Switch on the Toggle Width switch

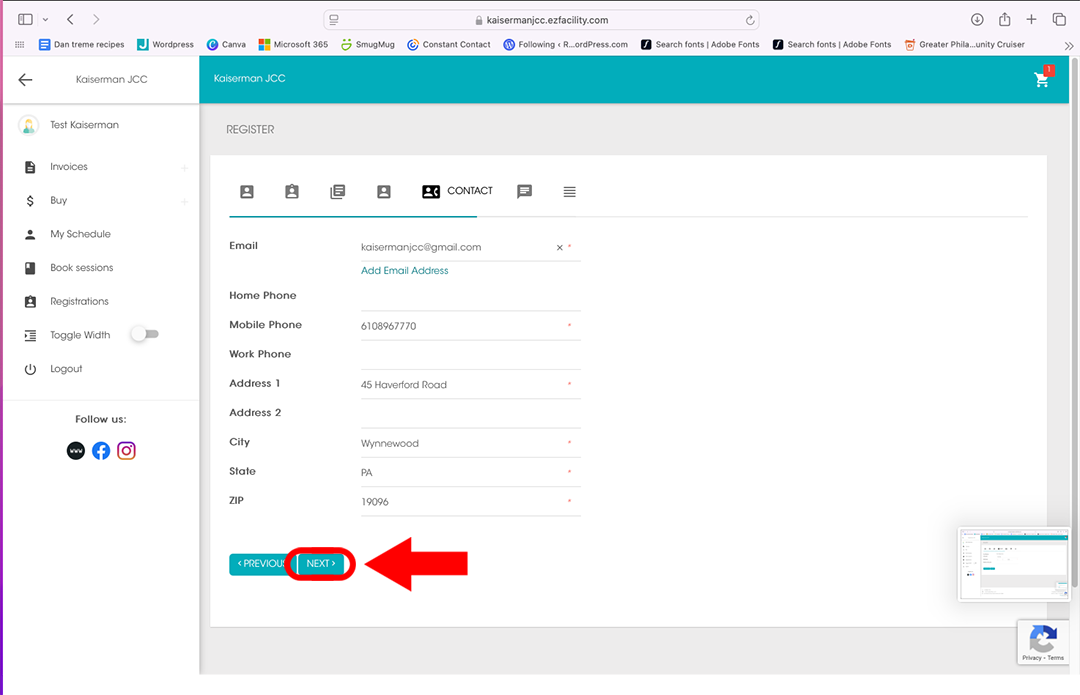coord(144,335)
